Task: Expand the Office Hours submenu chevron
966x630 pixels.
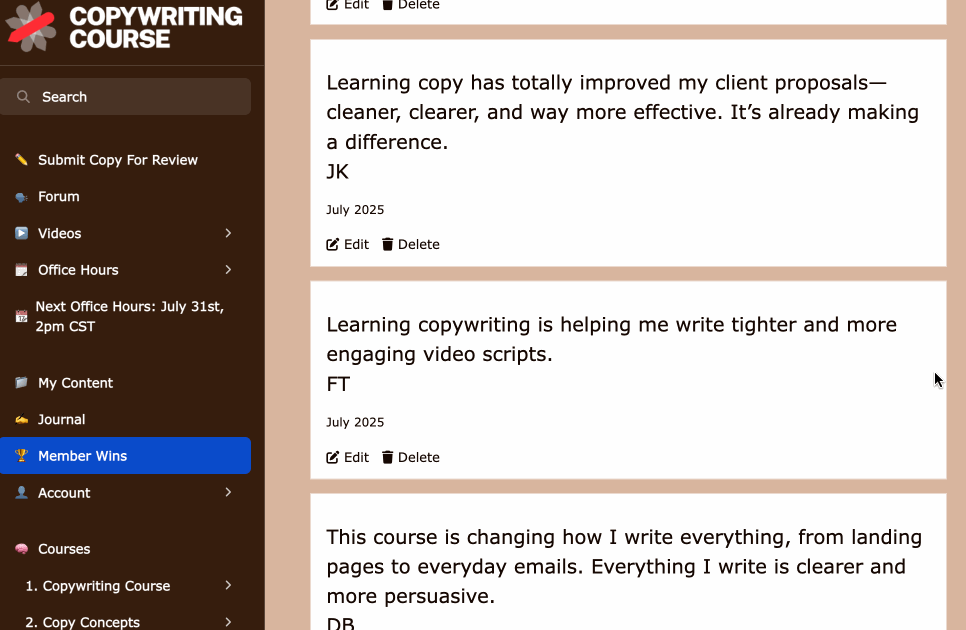Action: [228, 270]
